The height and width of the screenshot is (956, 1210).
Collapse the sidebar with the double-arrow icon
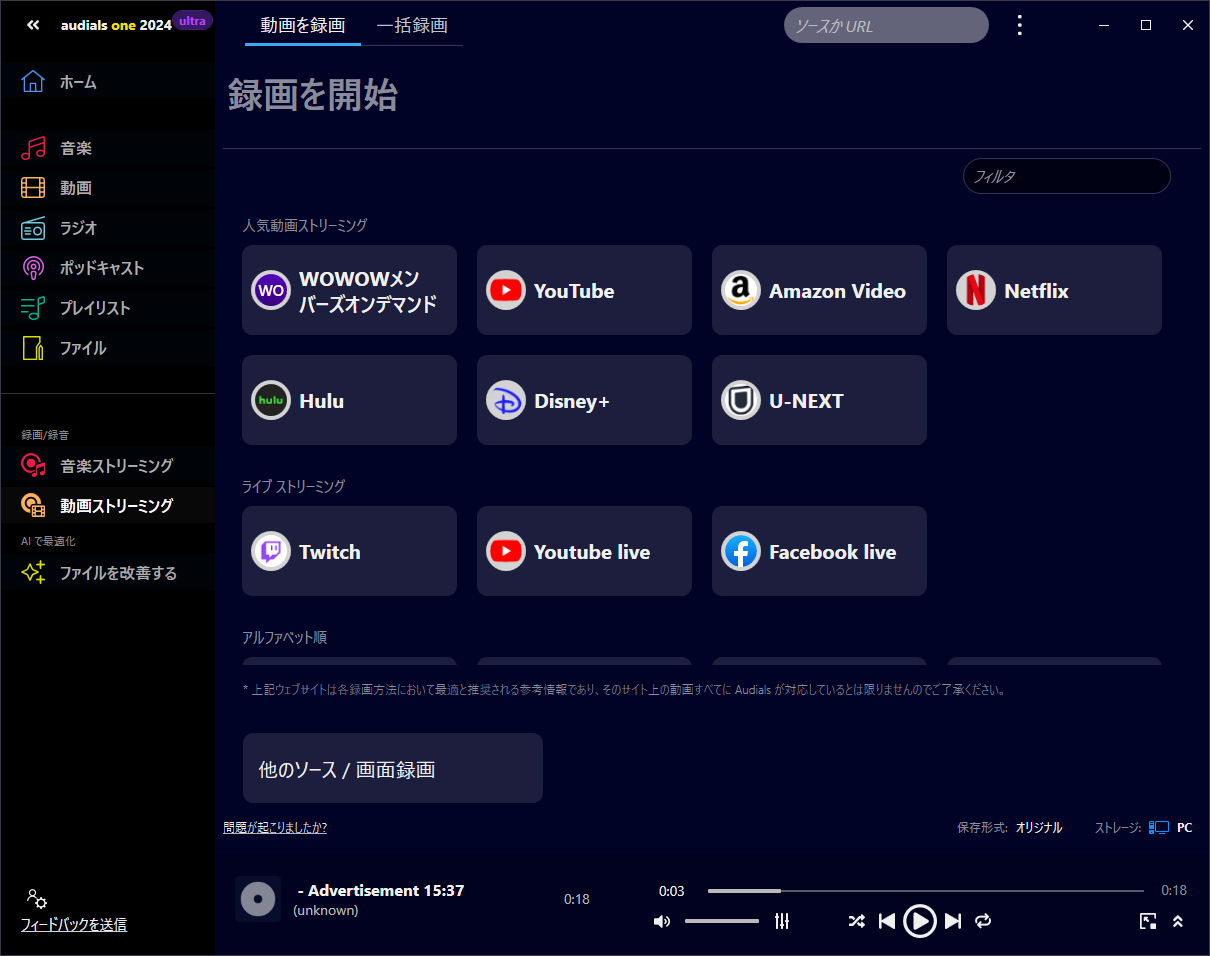[x=33, y=25]
